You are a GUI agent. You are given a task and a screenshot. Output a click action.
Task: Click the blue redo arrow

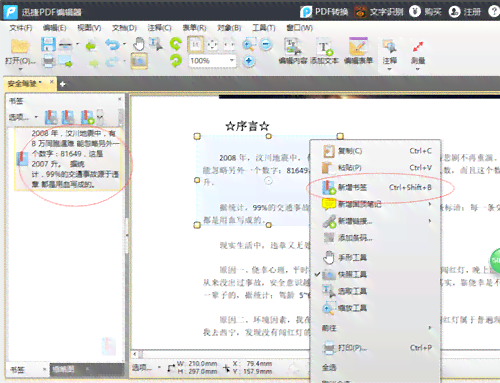112,61
